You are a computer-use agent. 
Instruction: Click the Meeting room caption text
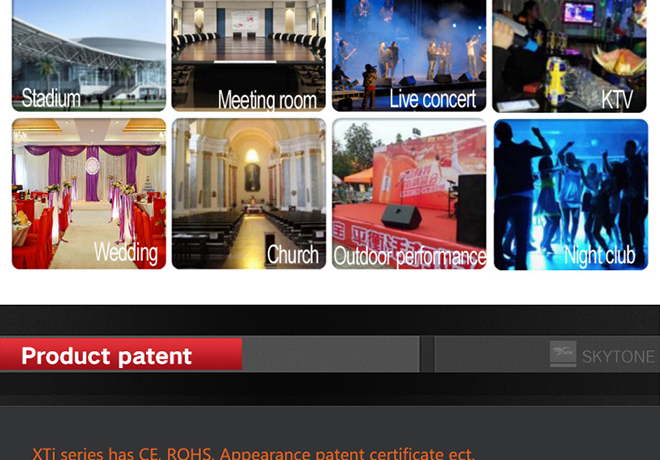(267, 100)
